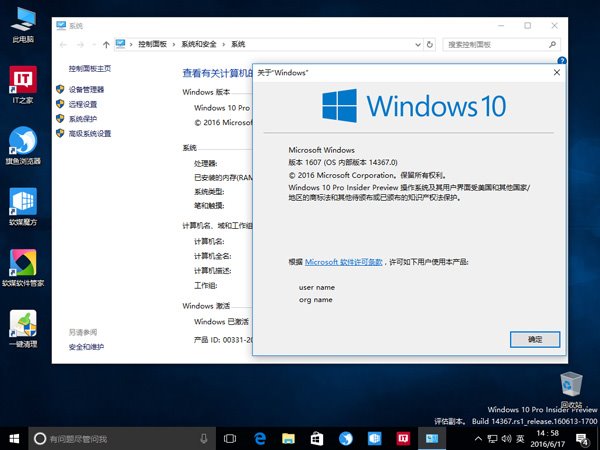
Task: Open the 回收站 recycle bin icon
Action: coord(571,390)
